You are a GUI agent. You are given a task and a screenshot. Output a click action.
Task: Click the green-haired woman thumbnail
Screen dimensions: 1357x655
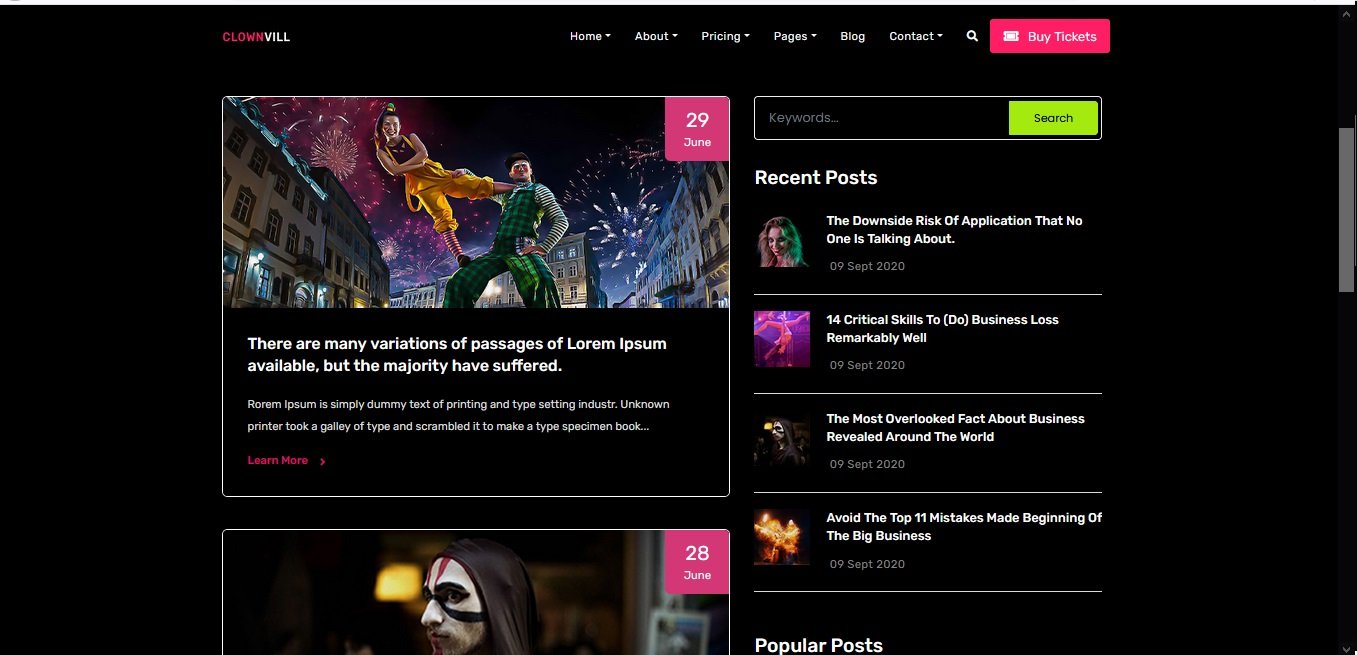(x=782, y=240)
